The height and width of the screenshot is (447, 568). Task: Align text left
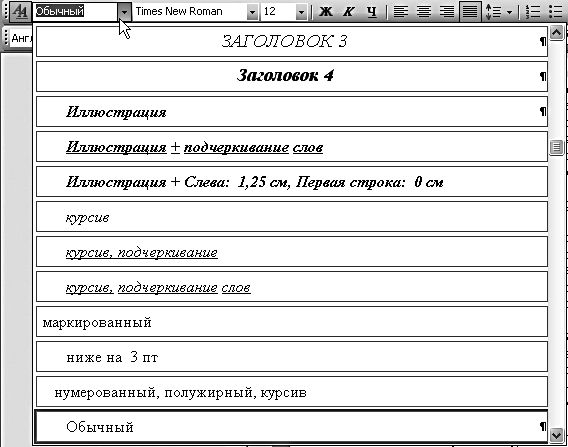(x=401, y=12)
